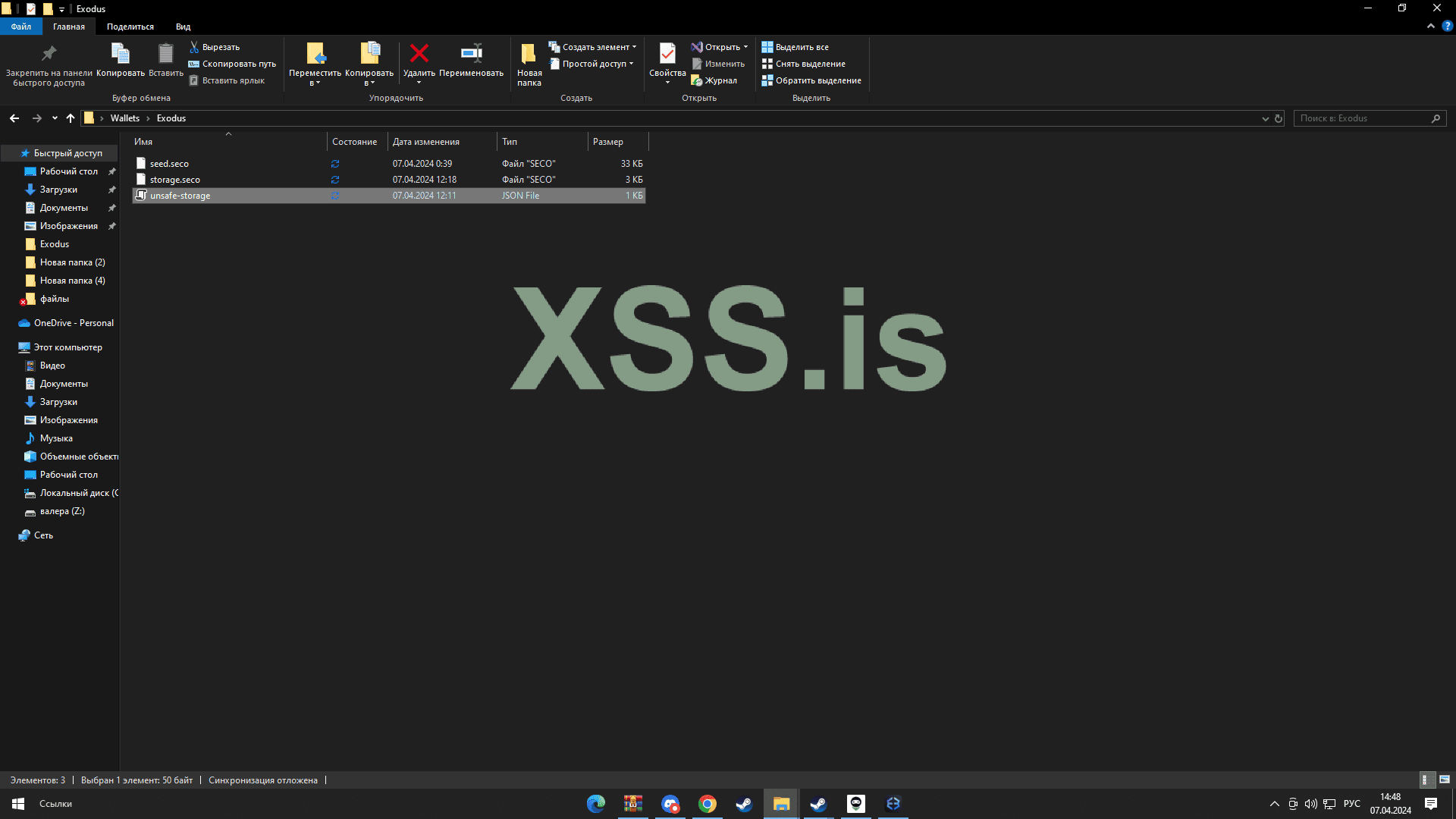Click the red Delete (Удалить) icon
The width and height of the screenshot is (1456, 819).
pos(419,54)
